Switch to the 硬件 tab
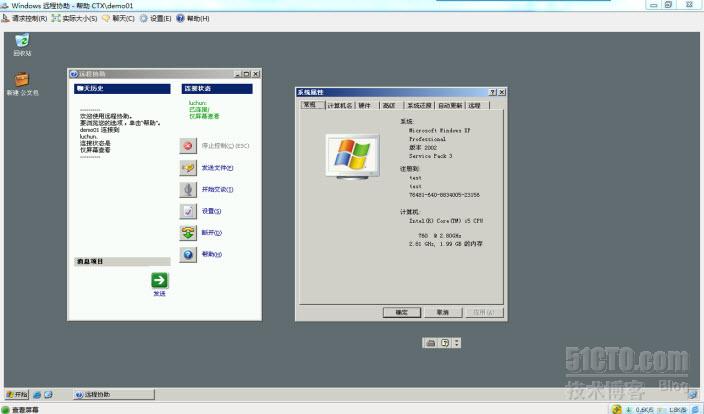 (365, 106)
